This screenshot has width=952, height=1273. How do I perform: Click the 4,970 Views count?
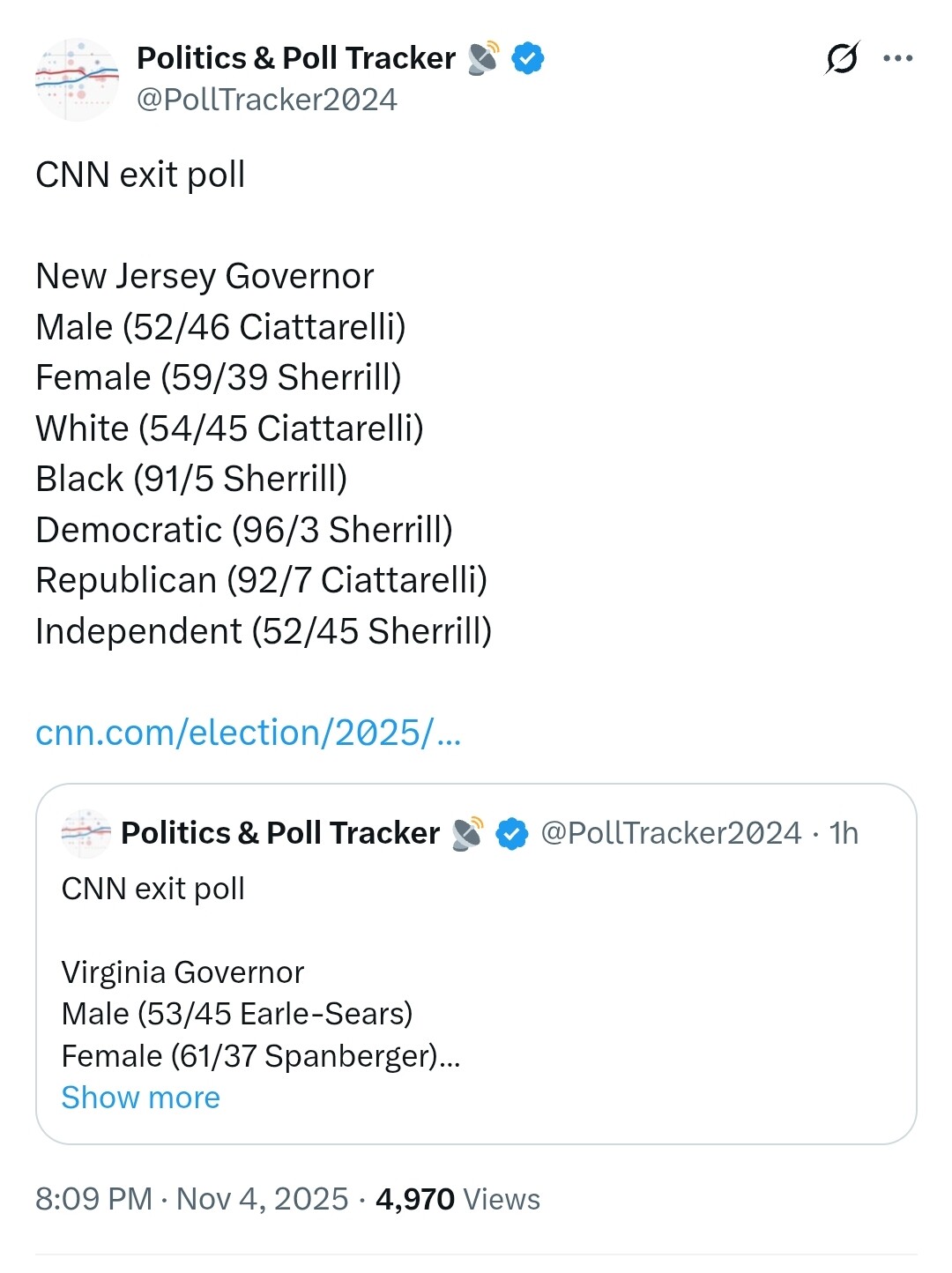457,1199
